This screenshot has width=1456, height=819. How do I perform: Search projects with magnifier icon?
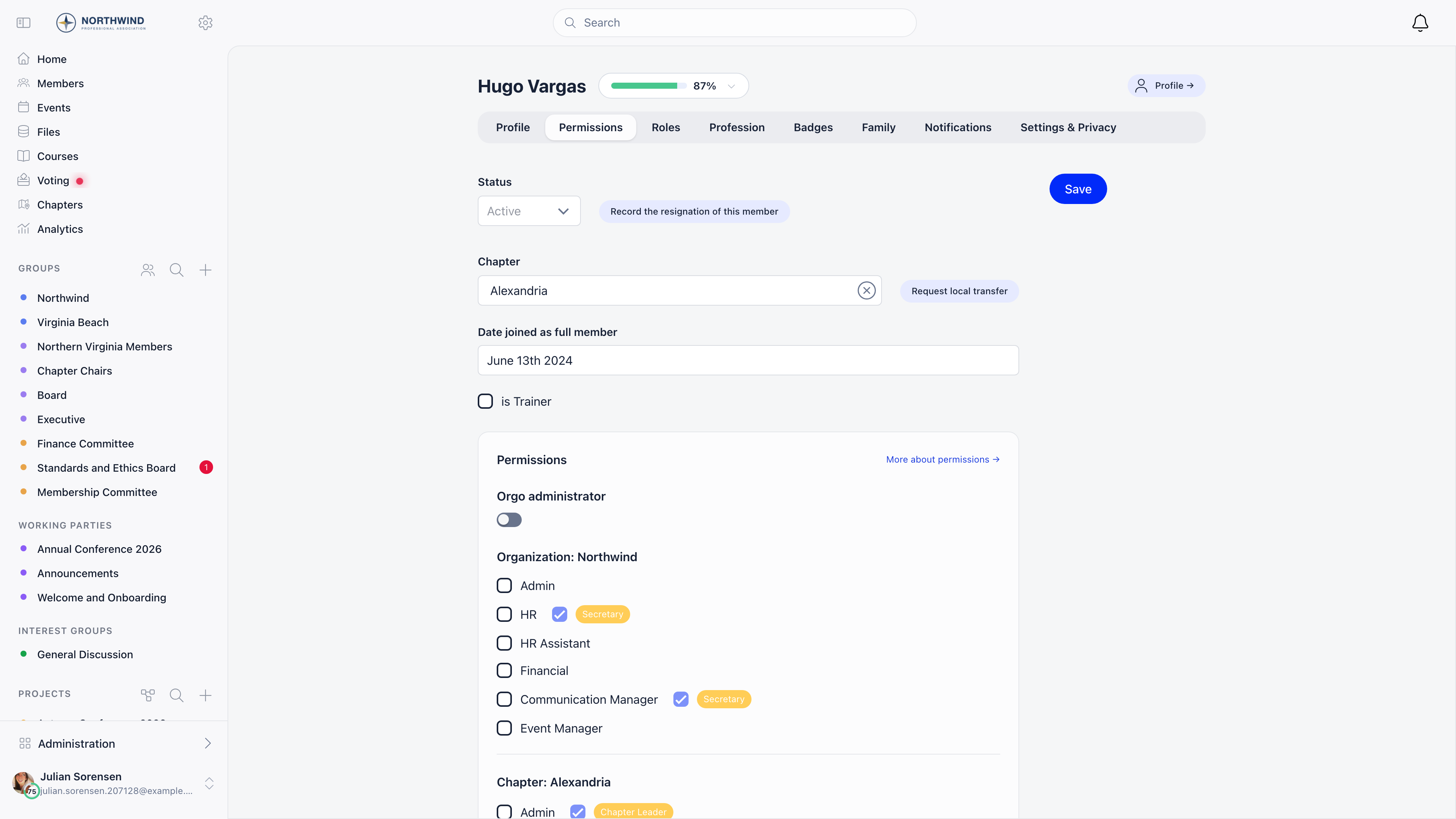point(176,695)
